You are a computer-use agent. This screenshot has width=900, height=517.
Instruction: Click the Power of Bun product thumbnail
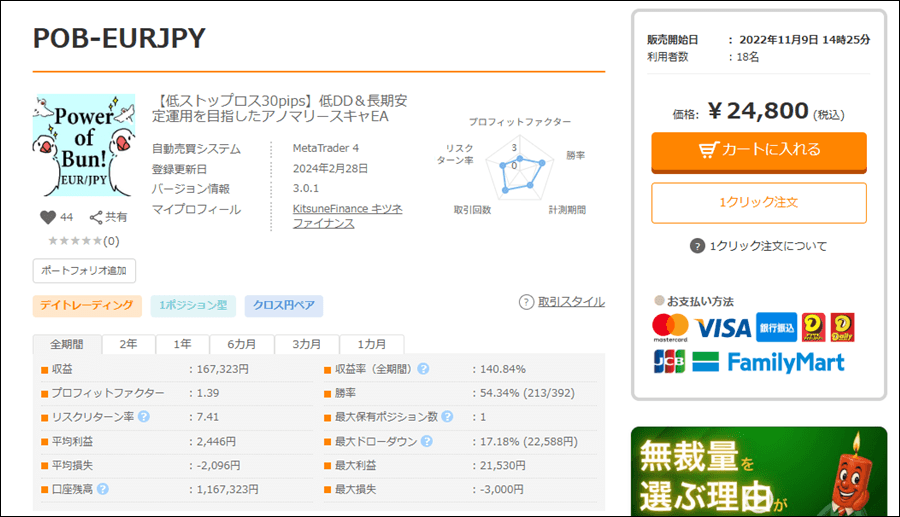(x=83, y=146)
